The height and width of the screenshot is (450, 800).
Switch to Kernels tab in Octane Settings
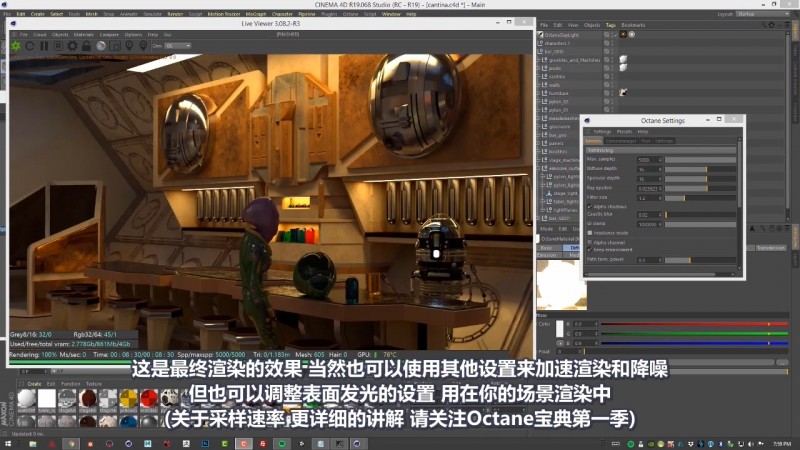click(593, 141)
